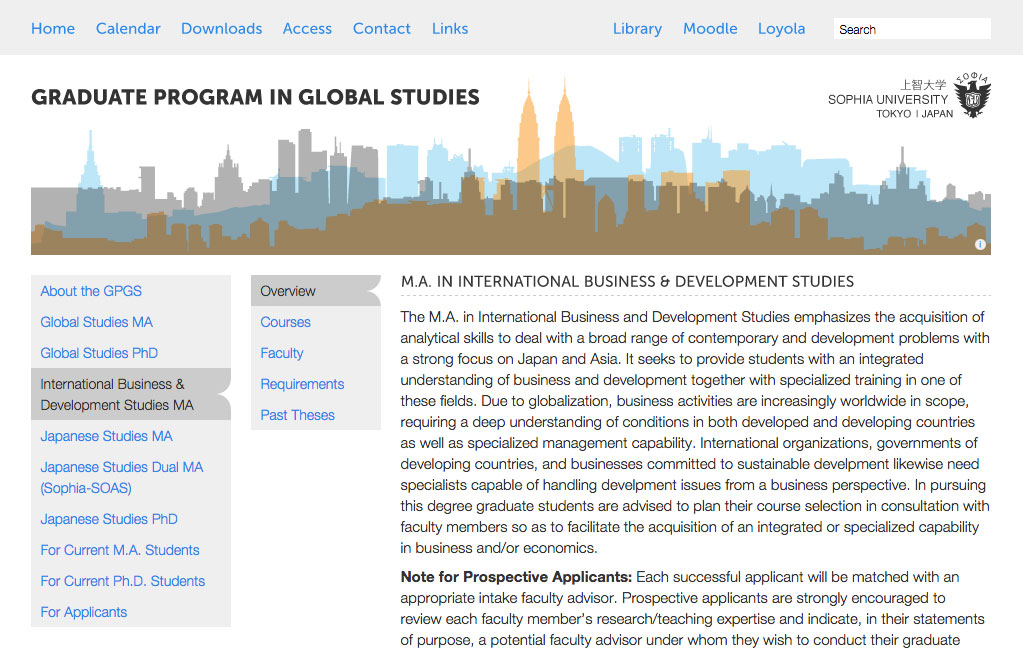
Task: Open the Loyola portal link
Action: tap(782, 29)
